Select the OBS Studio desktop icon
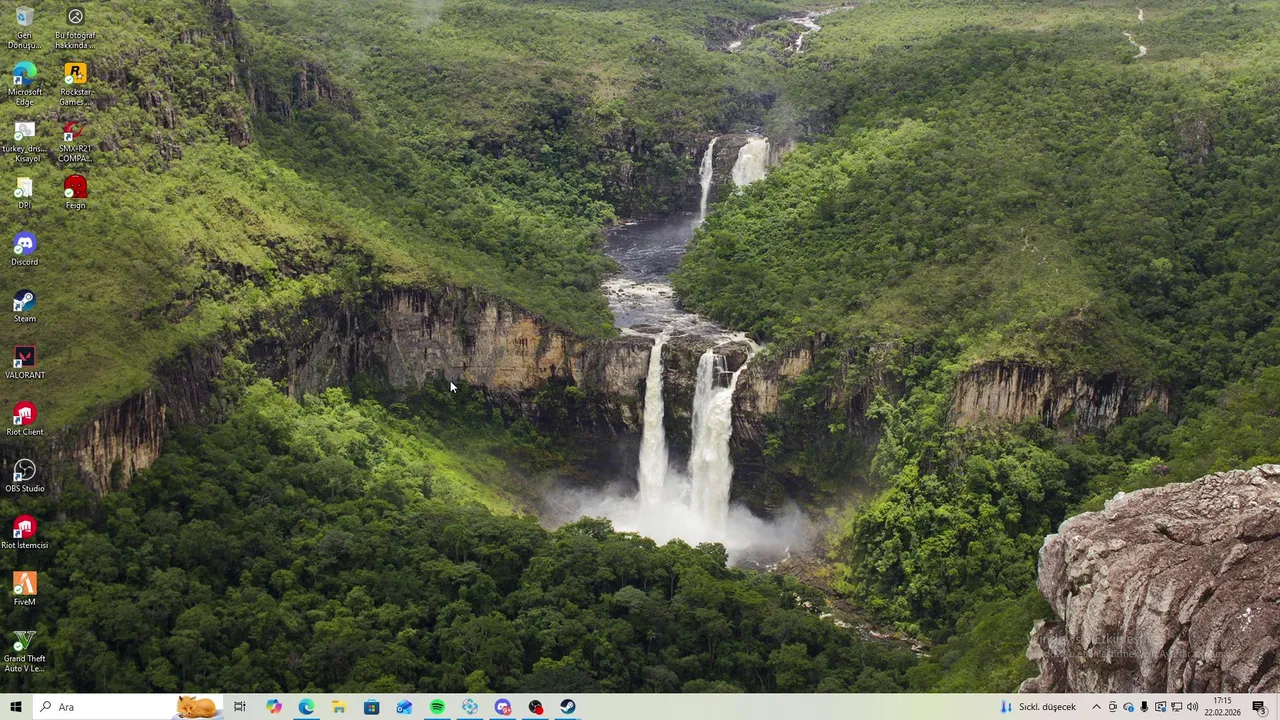Viewport: 1280px width, 720px height. tap(24, 477)
